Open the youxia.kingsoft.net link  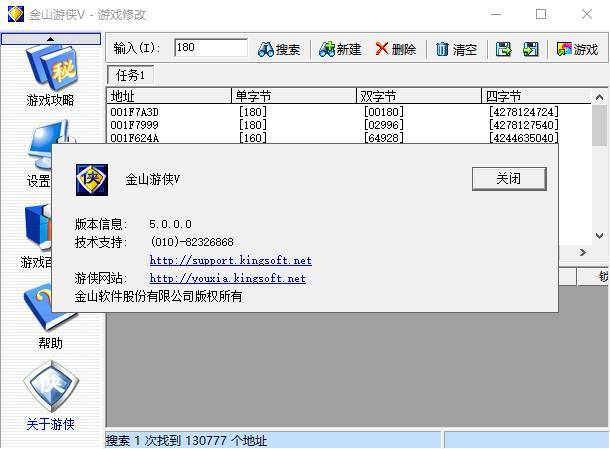[x=228, y=278]
